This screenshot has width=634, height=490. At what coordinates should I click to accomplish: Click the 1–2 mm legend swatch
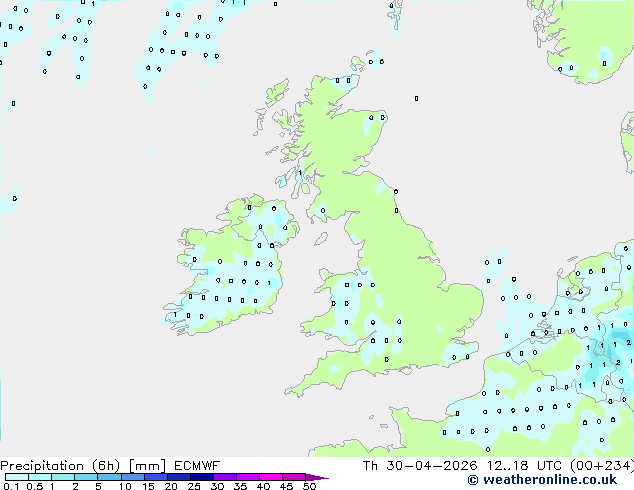pyautogui.click(x=63, y=477)
